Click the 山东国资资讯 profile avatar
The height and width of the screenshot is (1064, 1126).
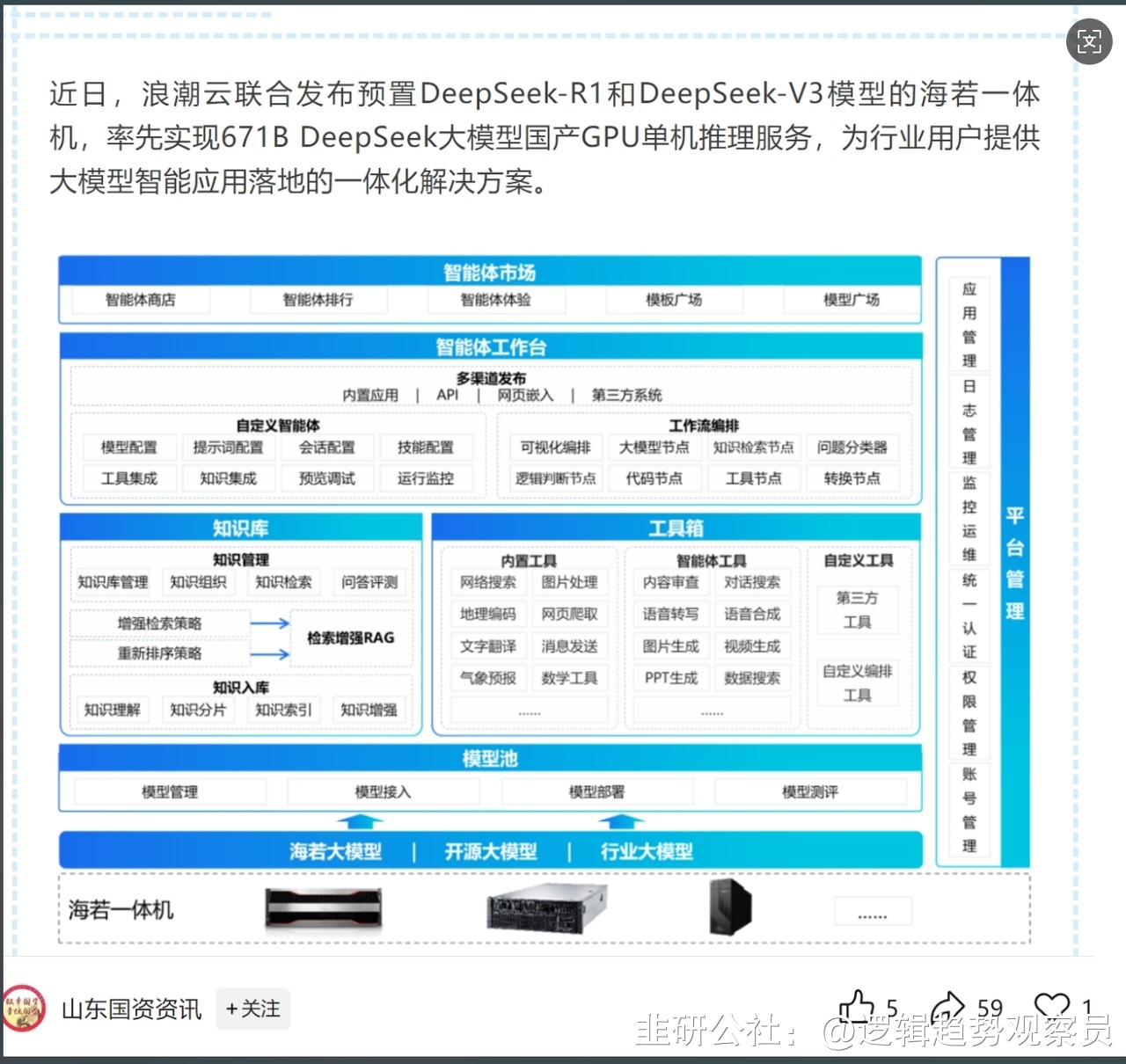[x=24, y=1009]
